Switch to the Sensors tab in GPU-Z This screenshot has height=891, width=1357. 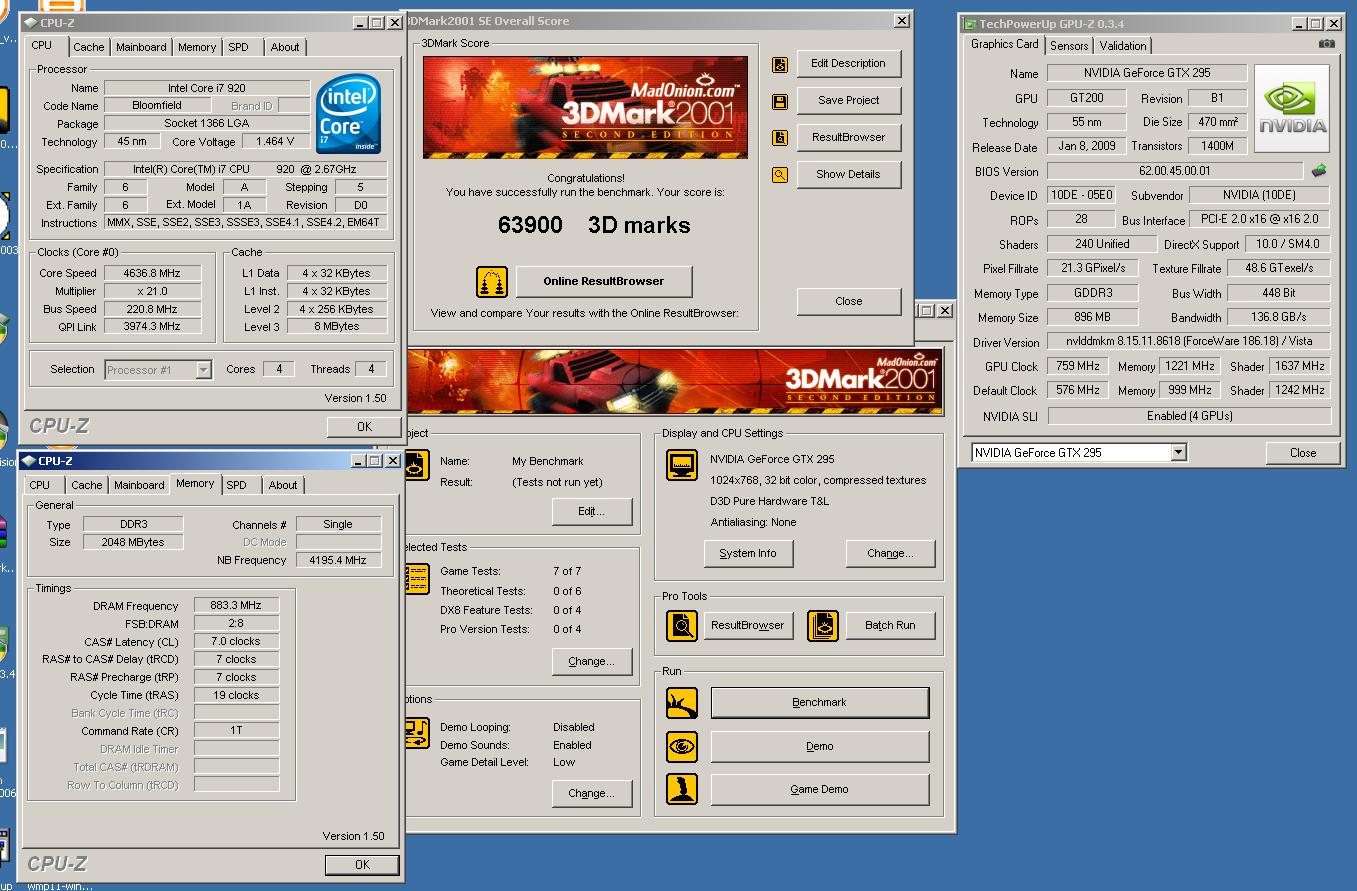[x=1069, y=46]
